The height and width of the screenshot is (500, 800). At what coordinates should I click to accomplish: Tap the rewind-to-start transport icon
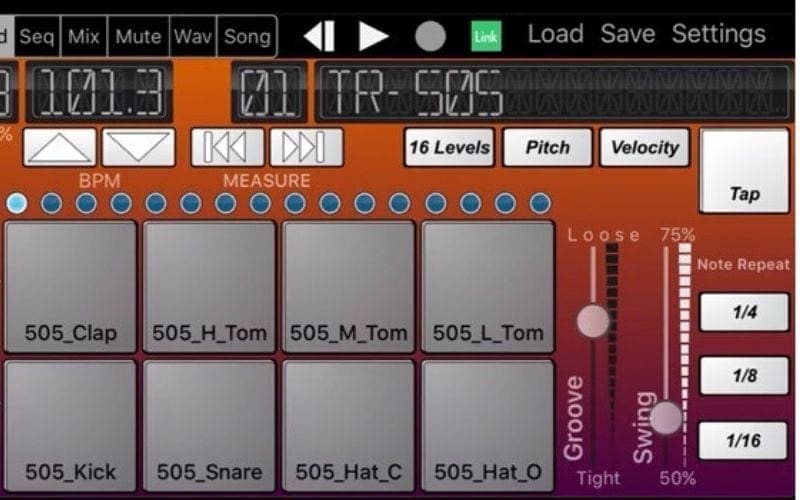[319, 36]
